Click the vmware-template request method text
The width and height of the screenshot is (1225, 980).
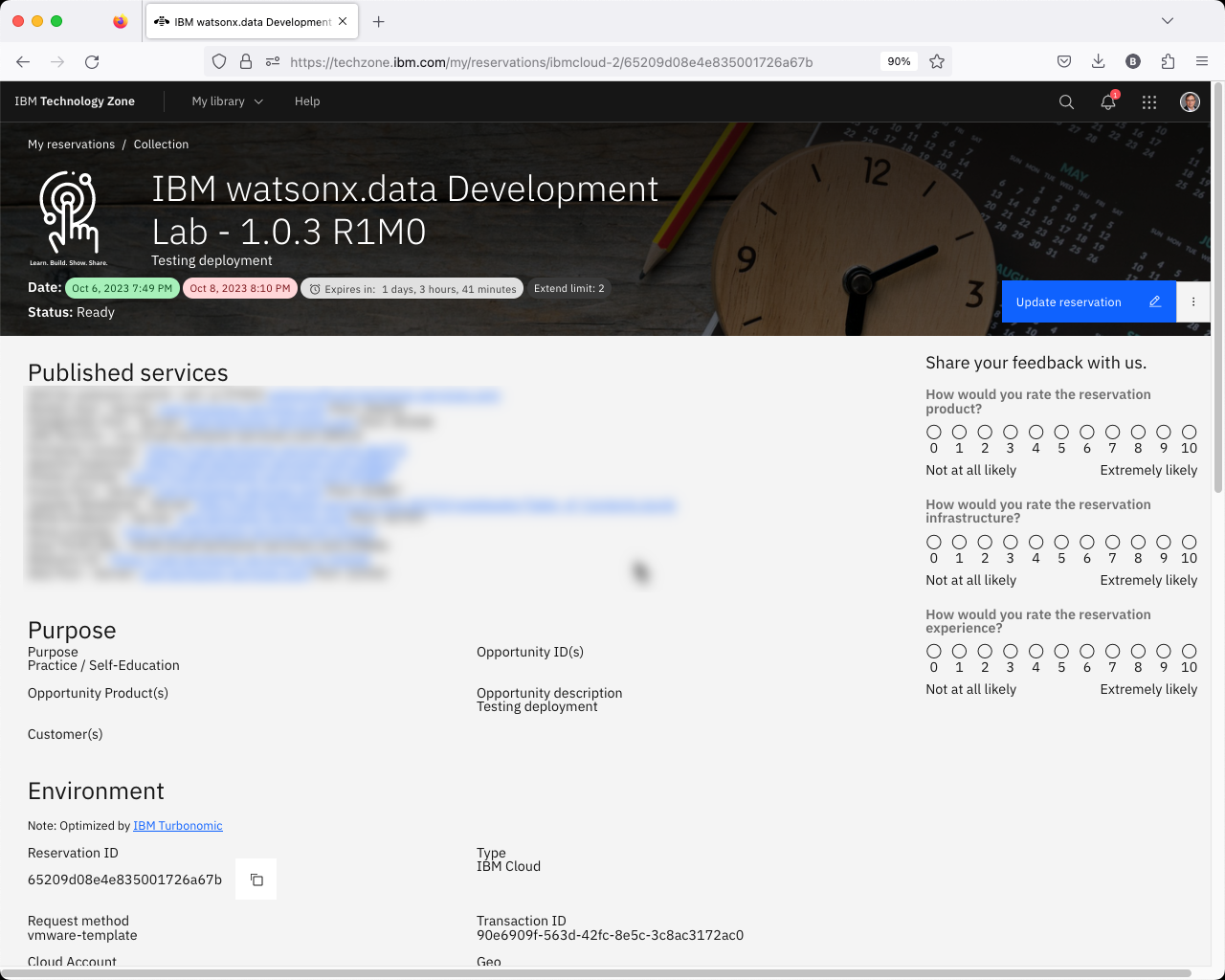(82, 935)
